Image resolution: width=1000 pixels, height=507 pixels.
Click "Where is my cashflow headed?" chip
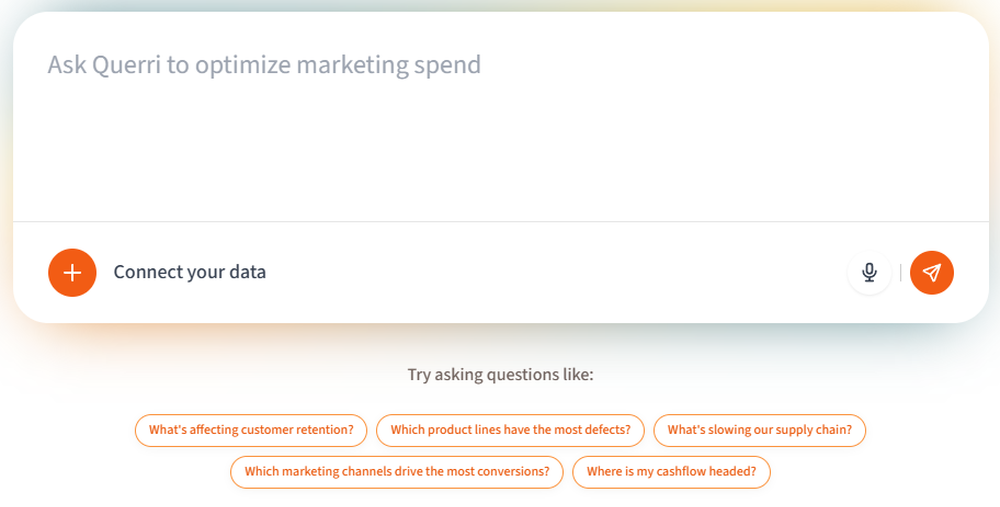pos(671,471)
